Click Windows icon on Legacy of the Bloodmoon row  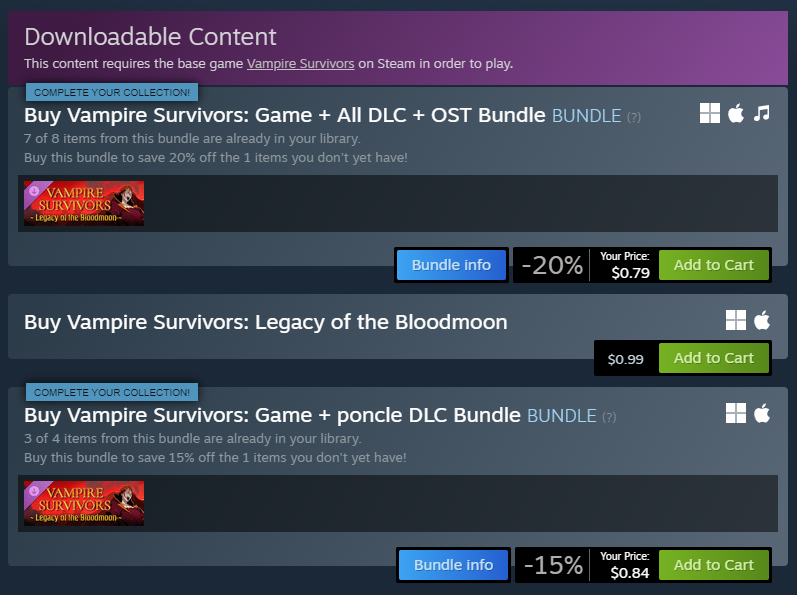(735, 320)
